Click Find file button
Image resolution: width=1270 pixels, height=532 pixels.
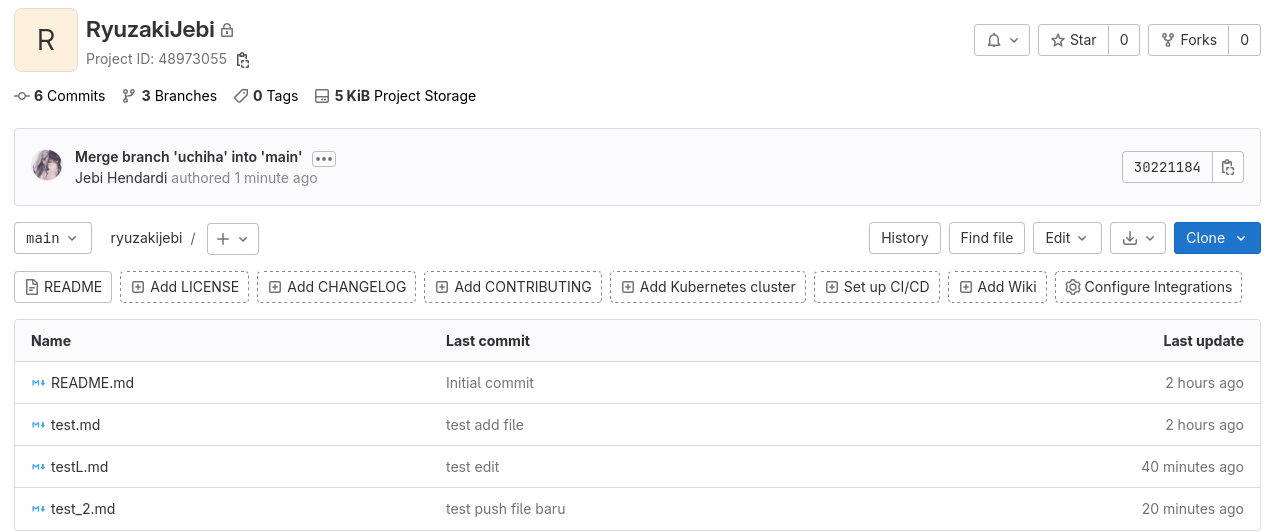pos(986,238)
